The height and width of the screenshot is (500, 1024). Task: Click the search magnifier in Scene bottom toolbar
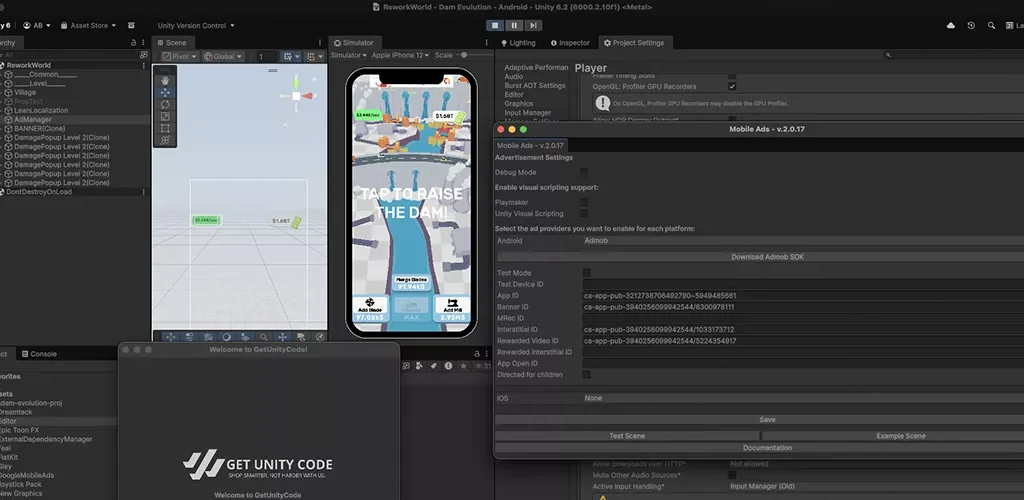263,337
